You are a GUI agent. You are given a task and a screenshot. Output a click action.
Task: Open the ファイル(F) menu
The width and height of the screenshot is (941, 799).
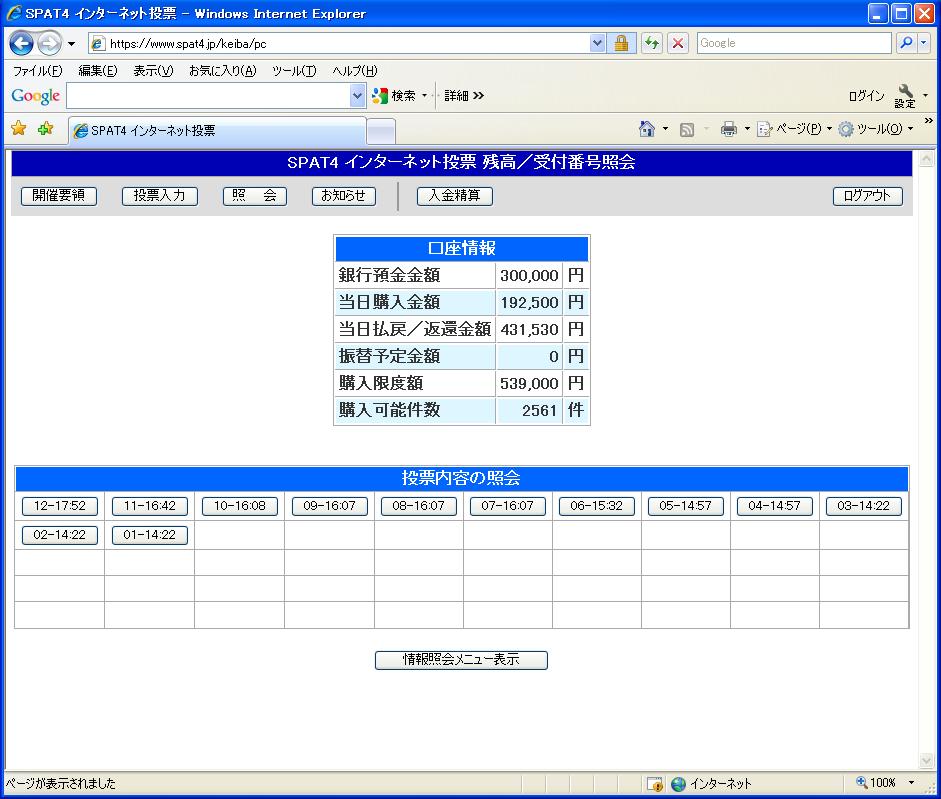(37, 71)
